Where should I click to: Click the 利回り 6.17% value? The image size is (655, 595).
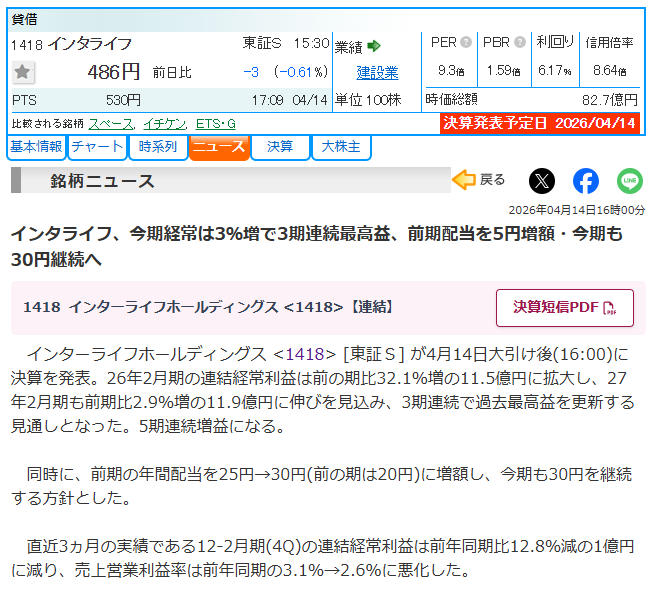tap(555, 71)
